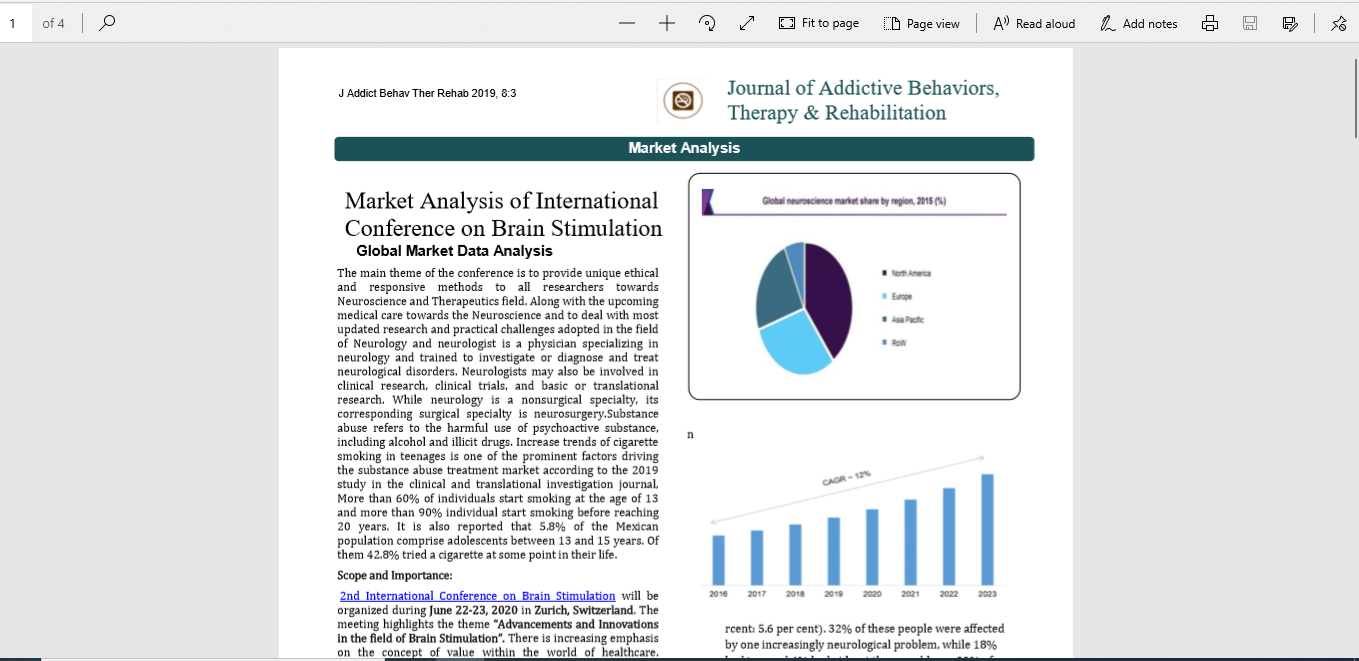Open the Page view options
The height and width of the screenshot is (661, 1359).
point(922,23)
